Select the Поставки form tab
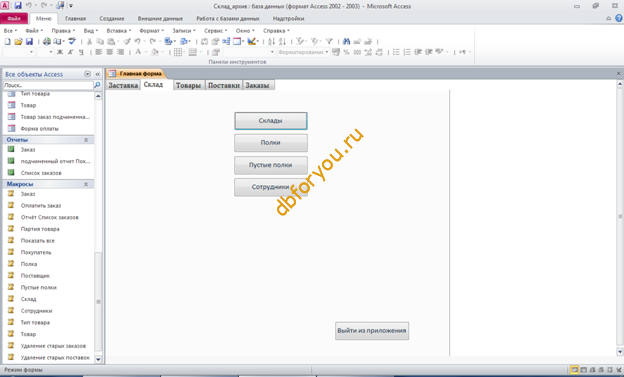Screen dimensions: 624x377 click(224, 85)
